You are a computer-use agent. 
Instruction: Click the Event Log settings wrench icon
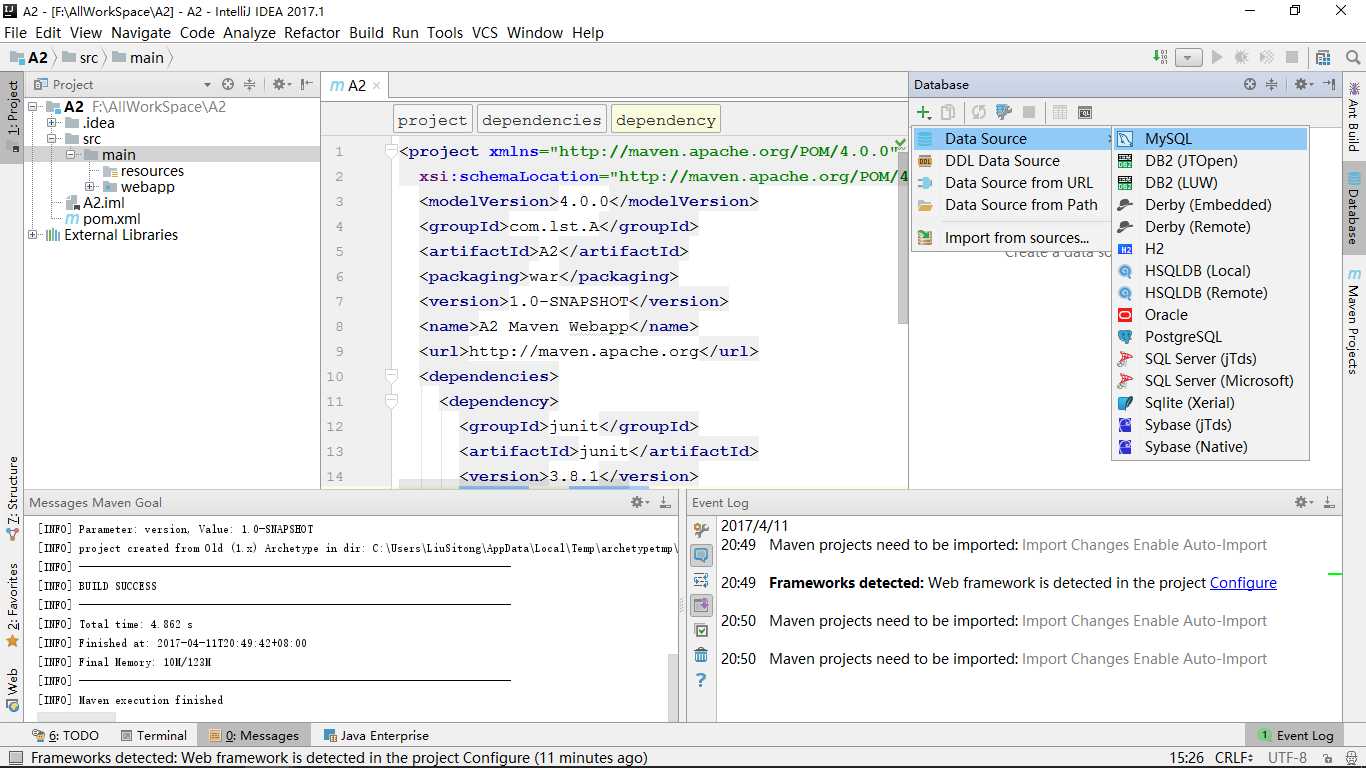(x=701, y=530)
